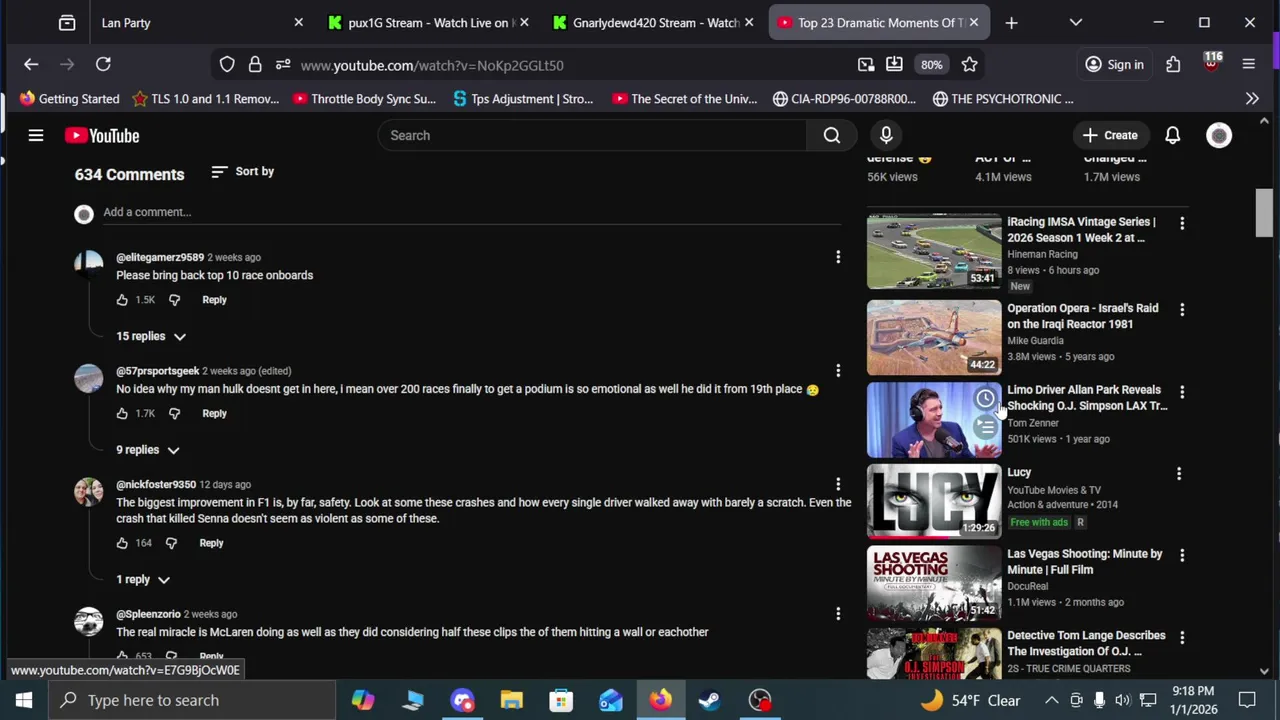Open Hineman Racing channel link
The image size is (1280, 720).
1042,254
